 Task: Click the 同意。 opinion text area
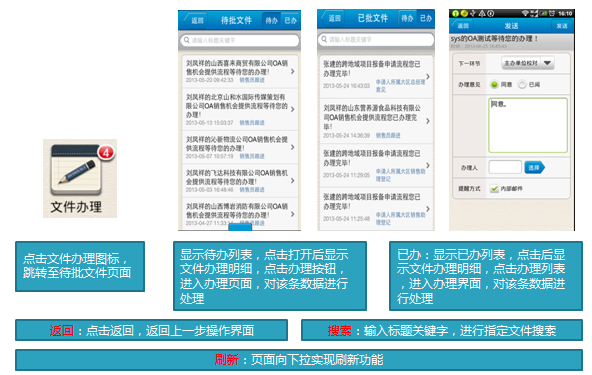click(x=528, y=125)
